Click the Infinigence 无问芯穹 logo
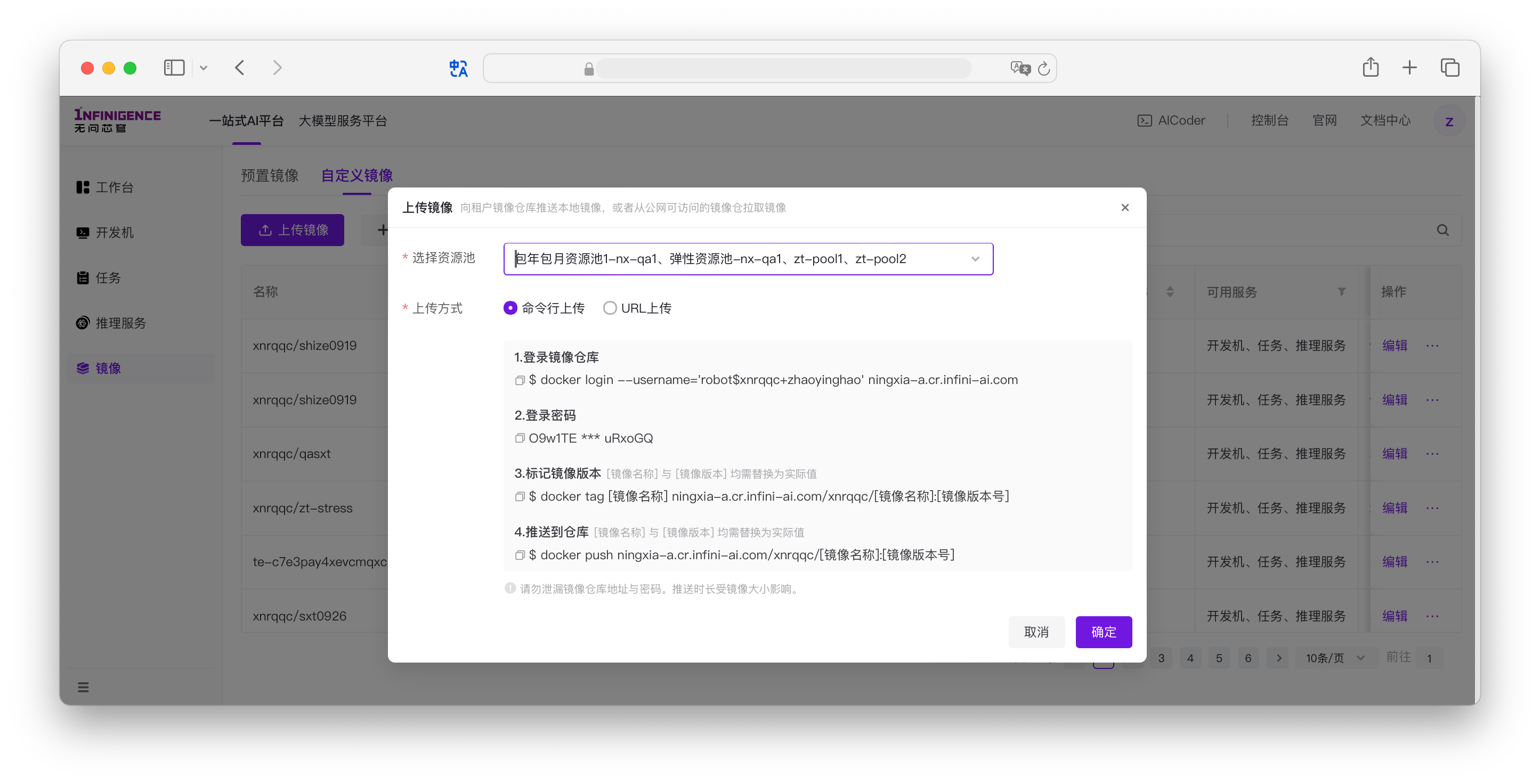This screenshot has height=784, width=1540. 117,120
